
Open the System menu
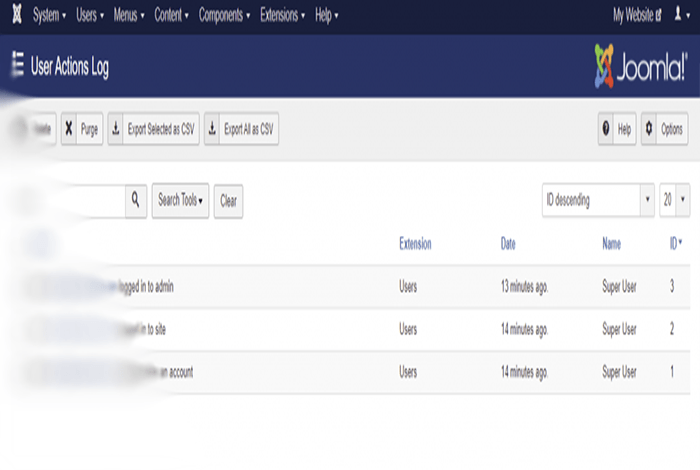(x=49, y=16)
